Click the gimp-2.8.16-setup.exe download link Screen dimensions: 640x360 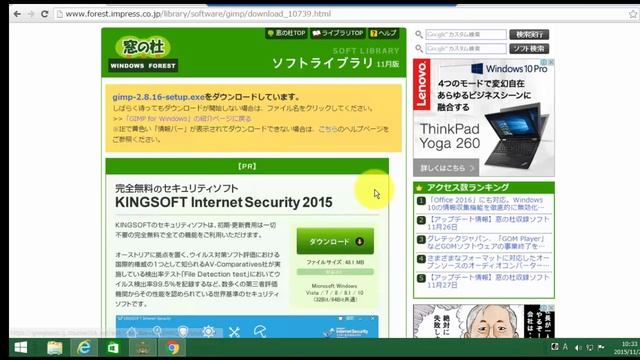click(158, 97)
